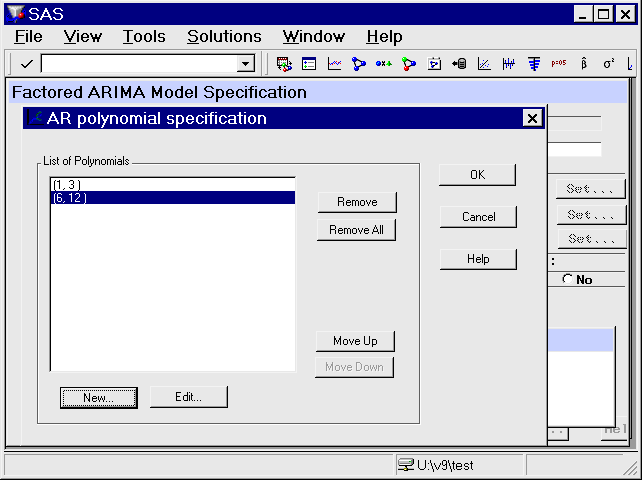
Task: Click the Edit... button
Action: click(x=188, y=396)
